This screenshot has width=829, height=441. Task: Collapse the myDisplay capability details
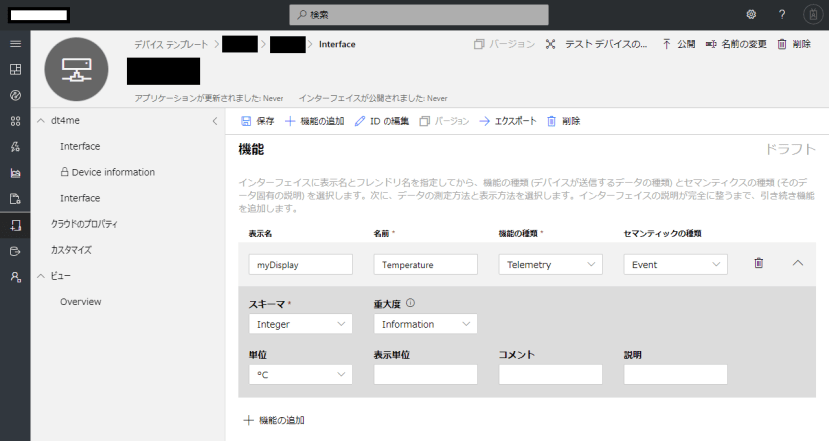point(798,263)
